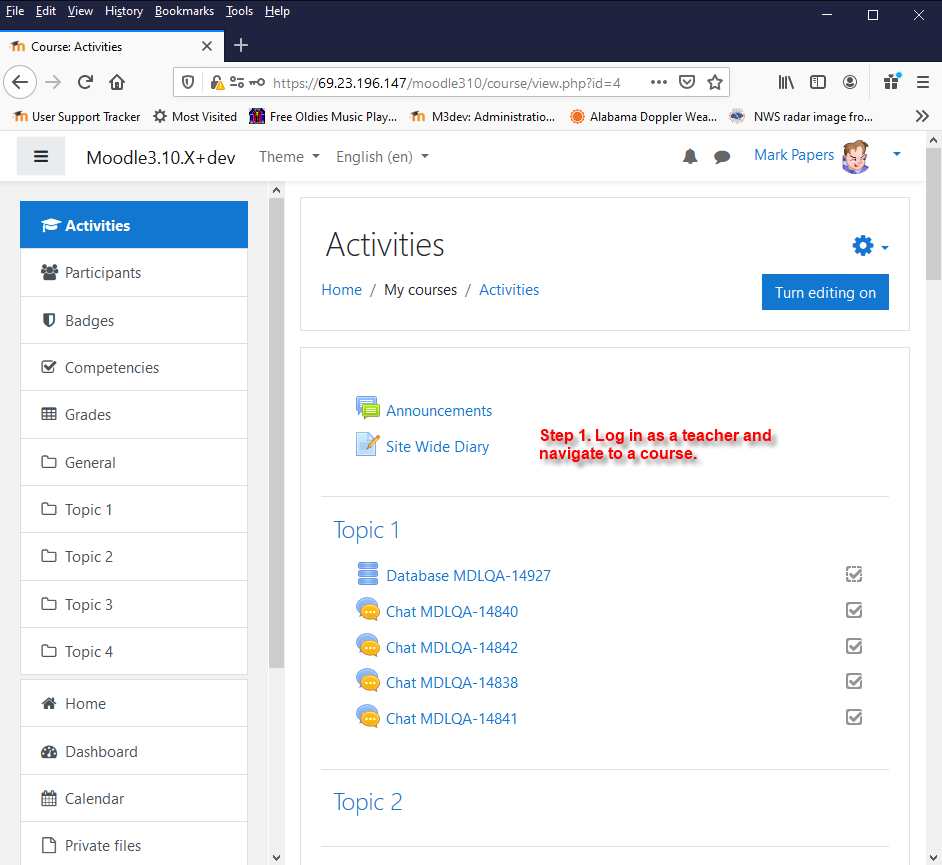The image size is (942, 865).
Task: Click the Chat MDLQA-14838 activity icon
Action: pyautogui.click(x=367, y=681)
